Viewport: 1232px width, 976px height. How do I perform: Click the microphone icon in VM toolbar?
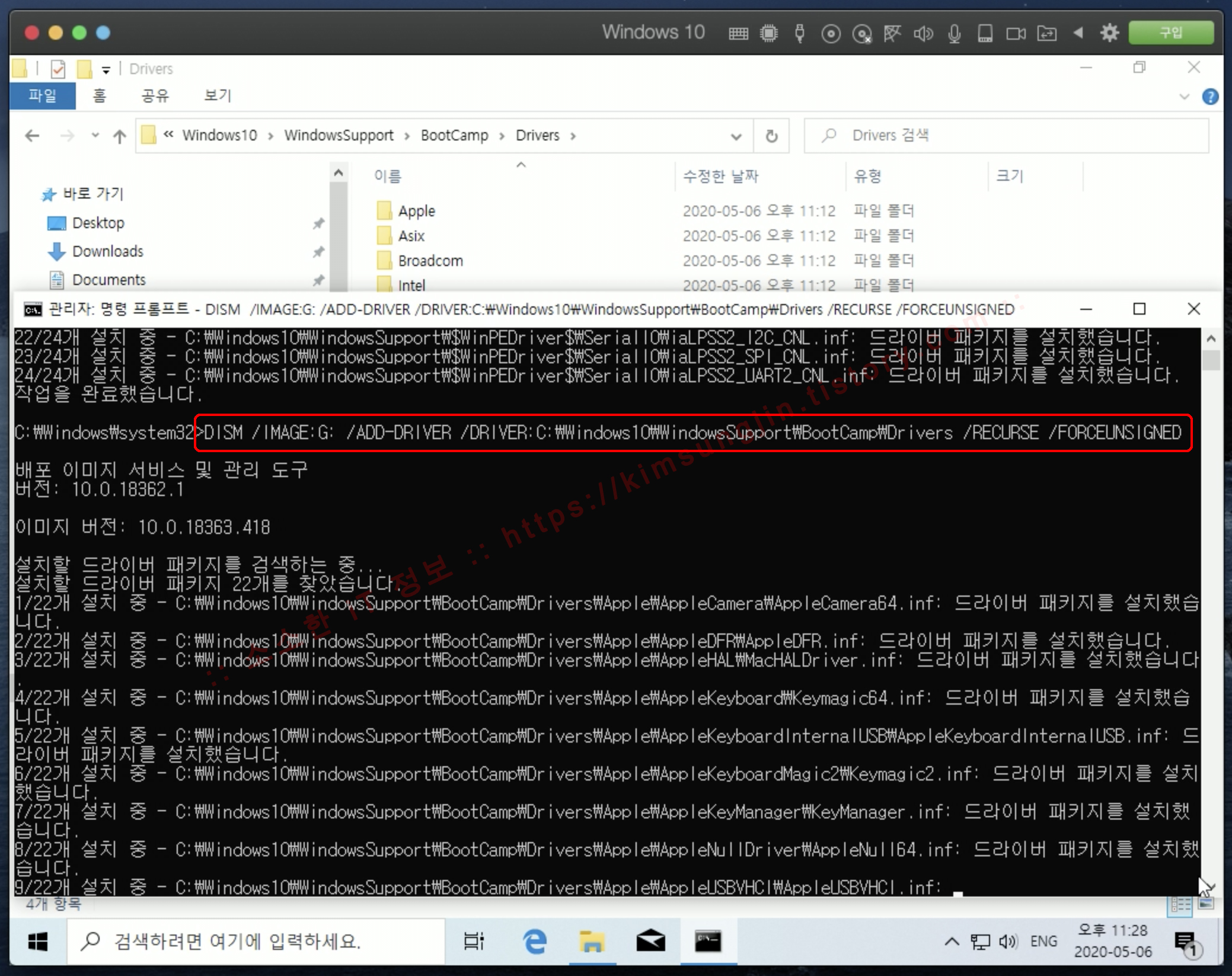954,33
